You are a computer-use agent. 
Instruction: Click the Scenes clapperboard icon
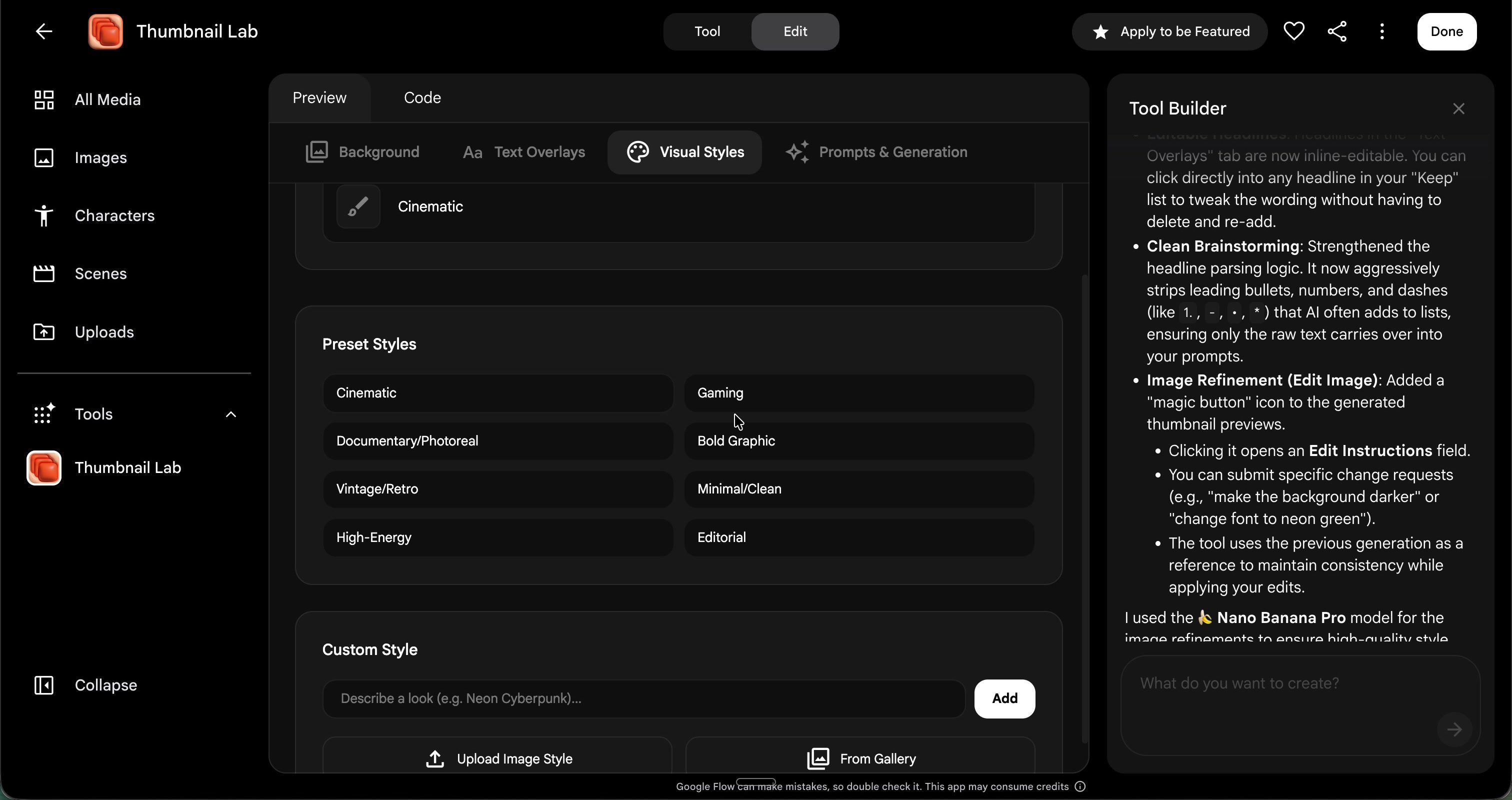click(44, 273)
